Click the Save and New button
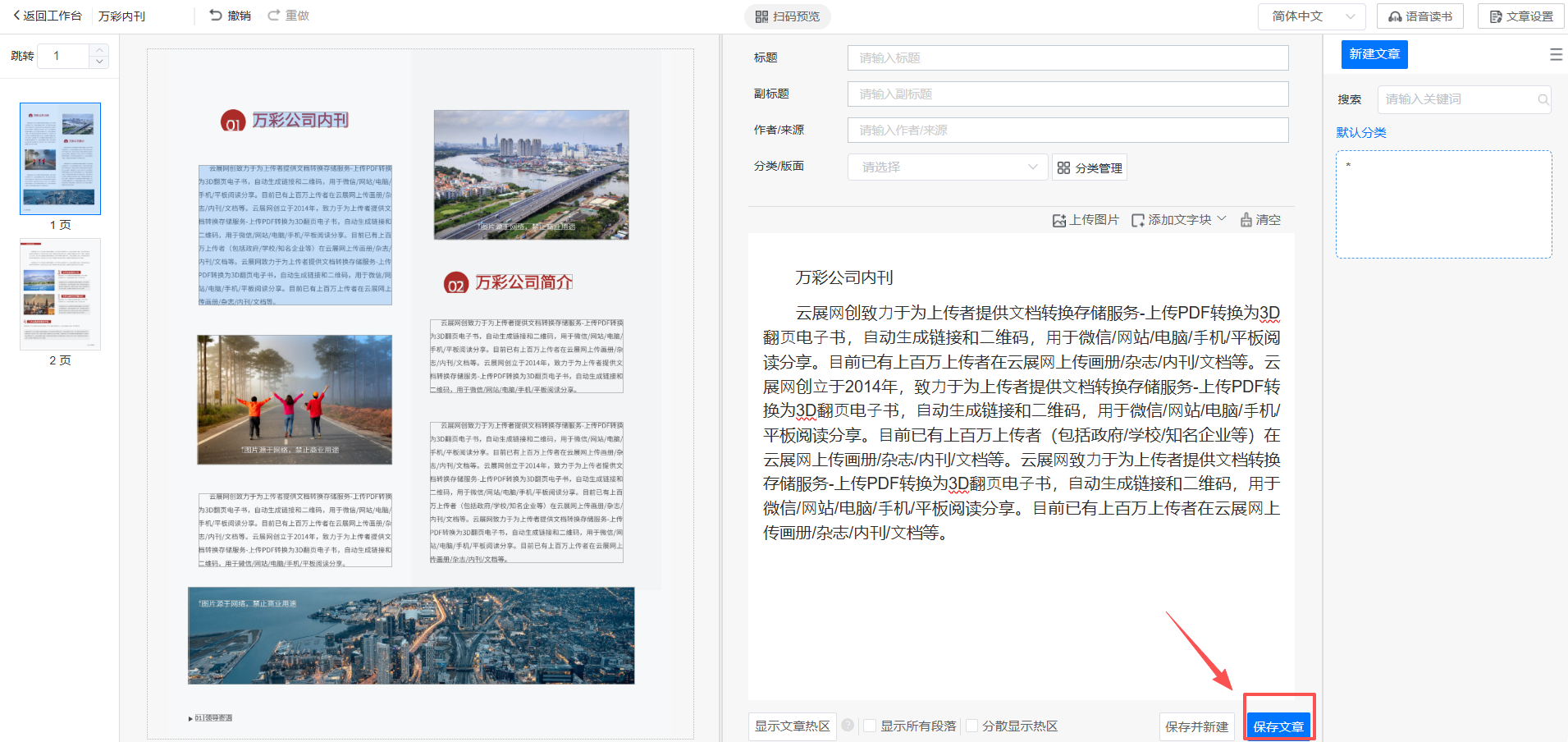 click(x=1196, y=726)
